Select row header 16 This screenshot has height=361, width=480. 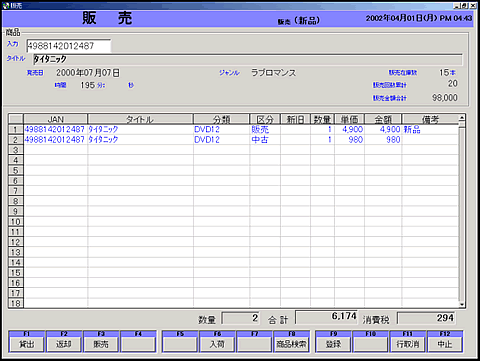[x=16, y=283]
